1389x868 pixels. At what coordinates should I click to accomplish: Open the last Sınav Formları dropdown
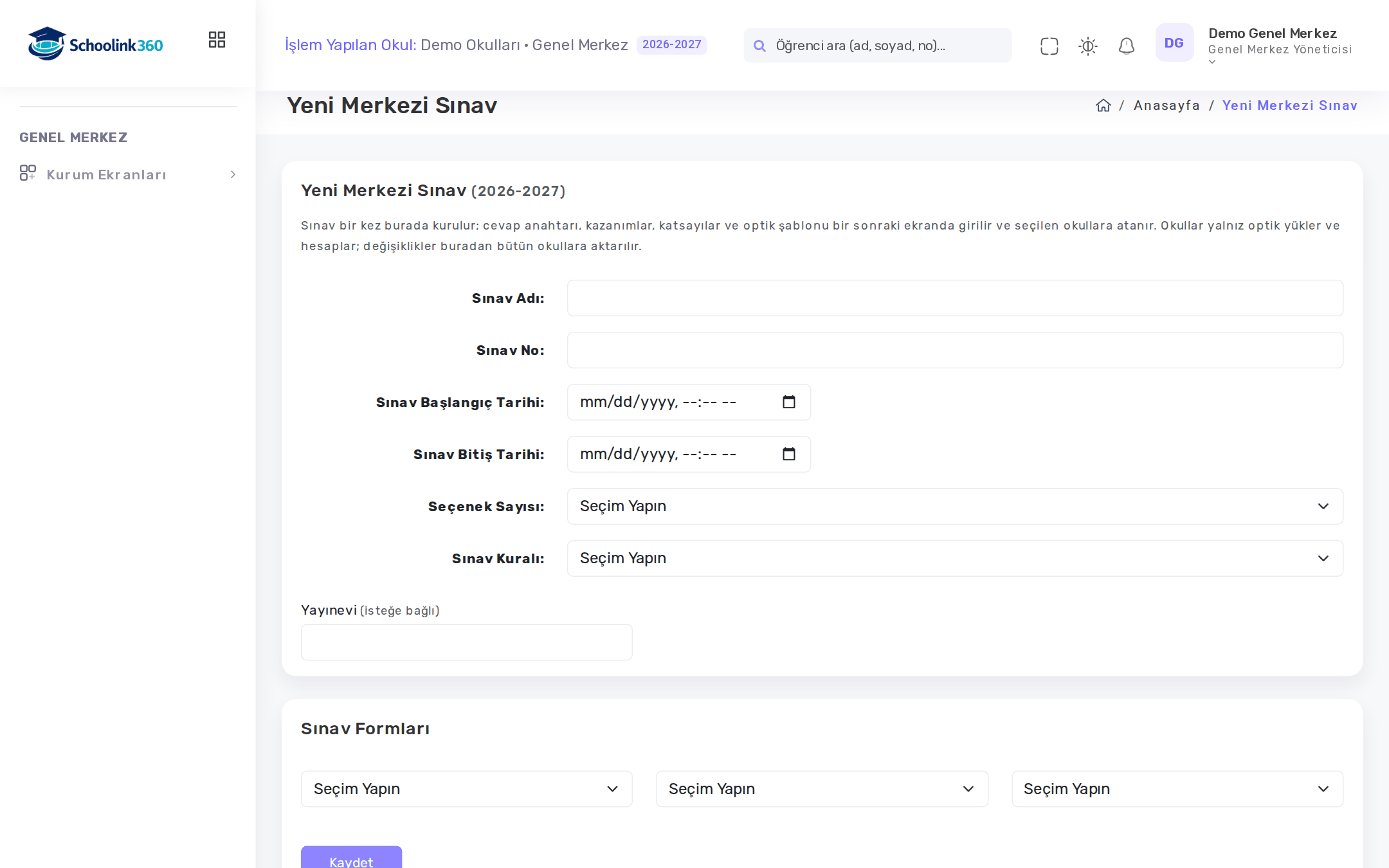tap(1177, 789)
